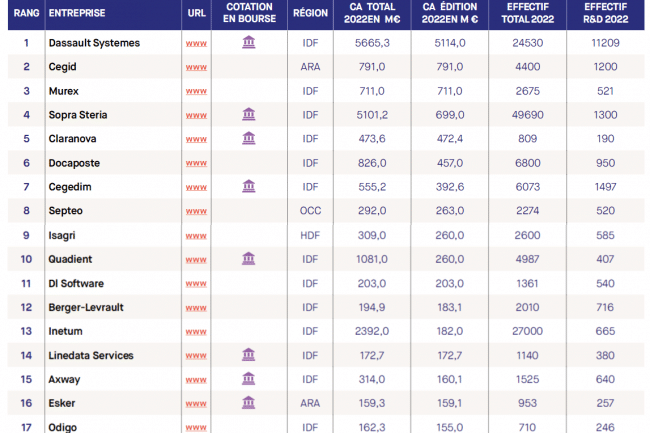Screen dimensions: 650x433
Task: Open the www link for Murex
Action: click(196, 92)
